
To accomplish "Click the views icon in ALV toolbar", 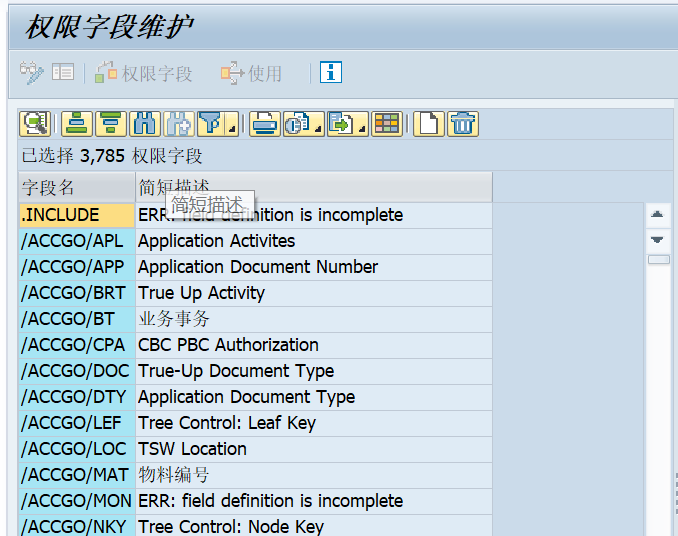I will click(x=297, y=124).
